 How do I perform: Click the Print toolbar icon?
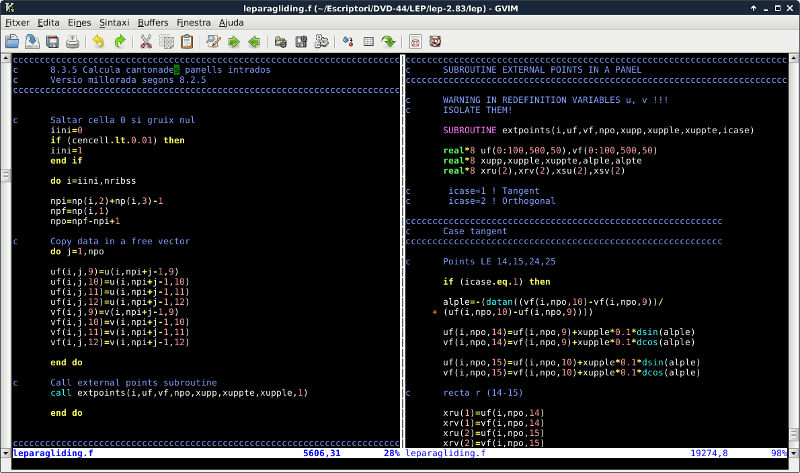tap(72, 41)
